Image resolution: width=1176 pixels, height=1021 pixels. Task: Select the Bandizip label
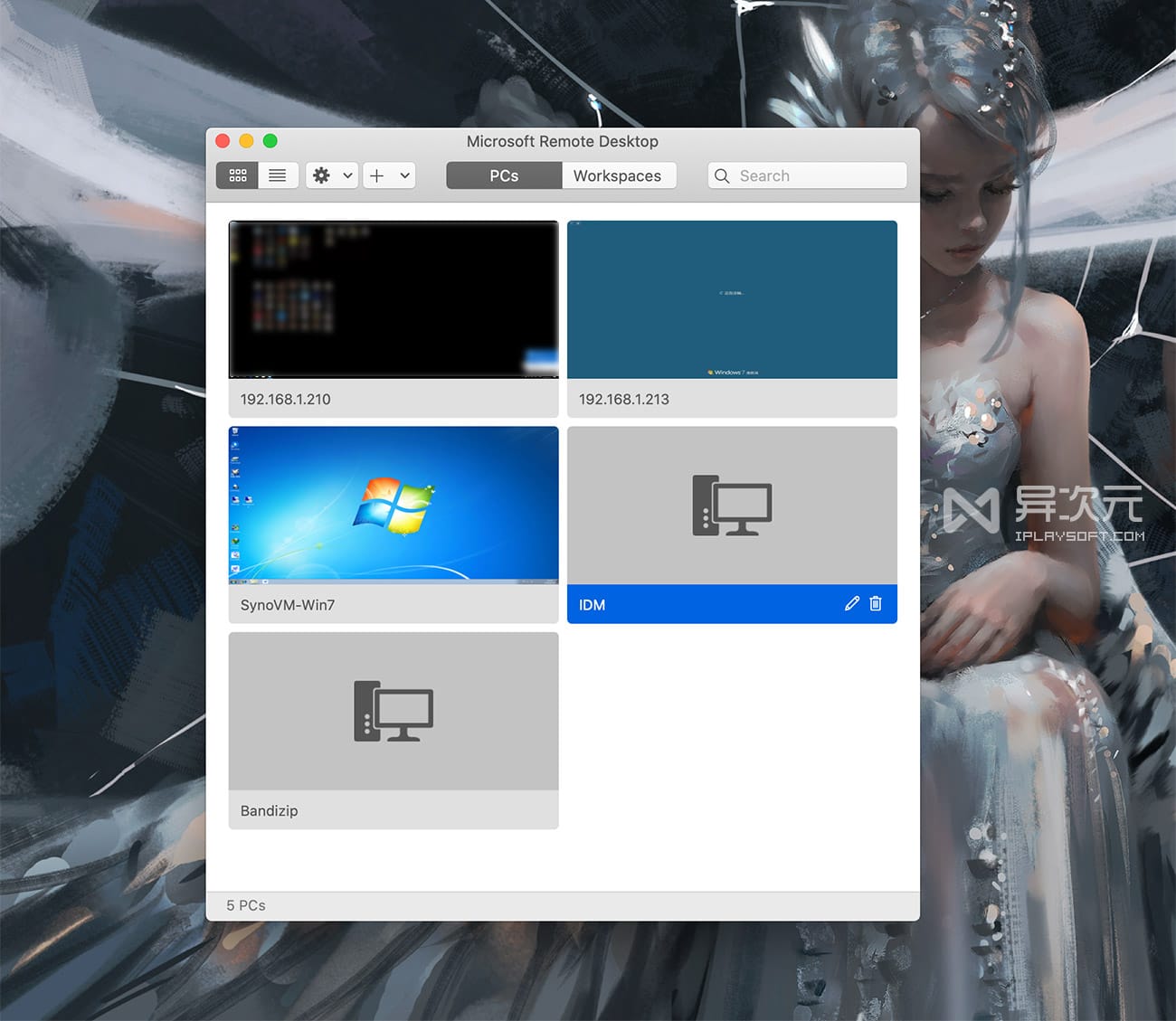pos(270,810)
